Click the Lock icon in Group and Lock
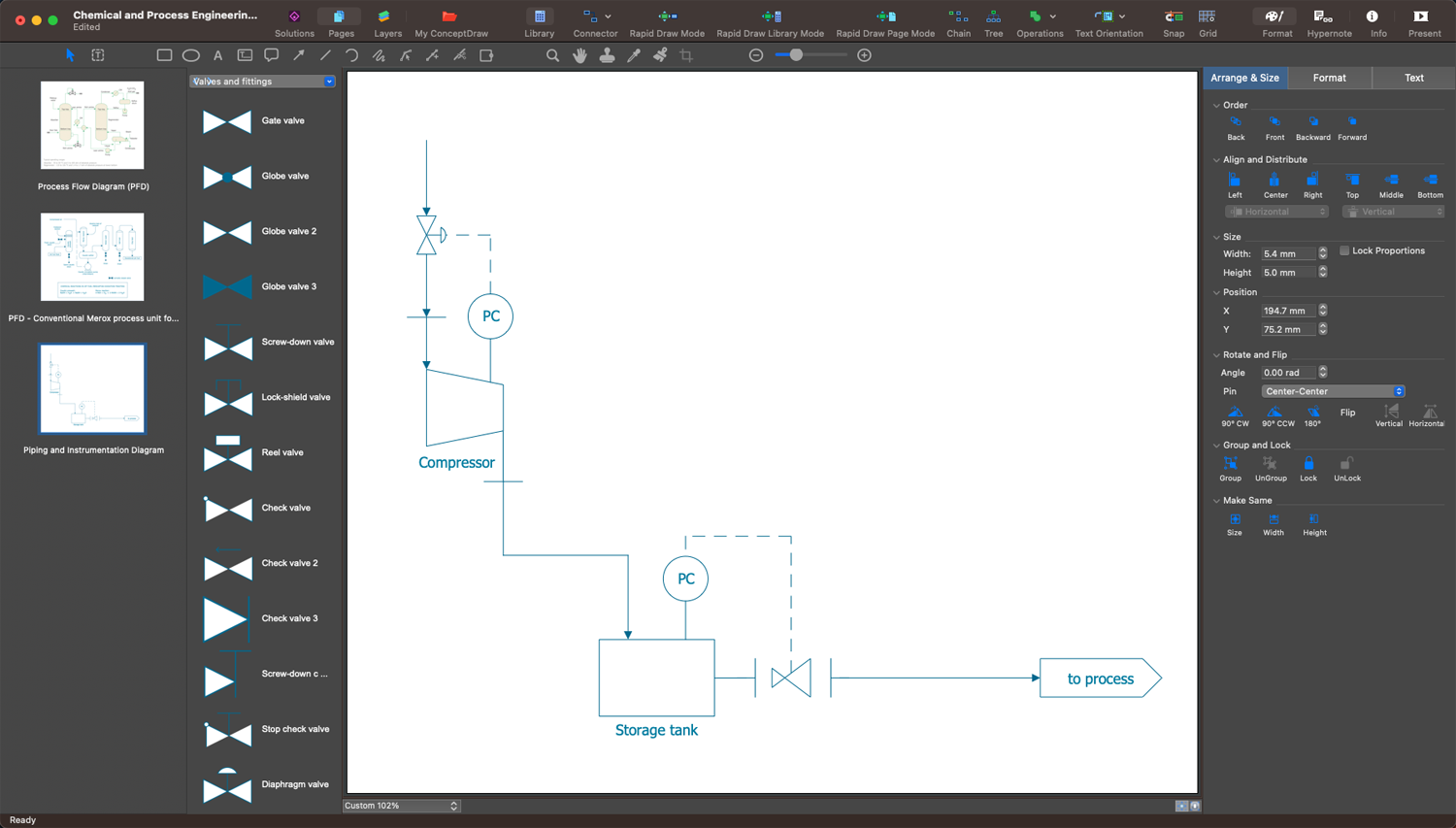 [x=1308, y=464]
